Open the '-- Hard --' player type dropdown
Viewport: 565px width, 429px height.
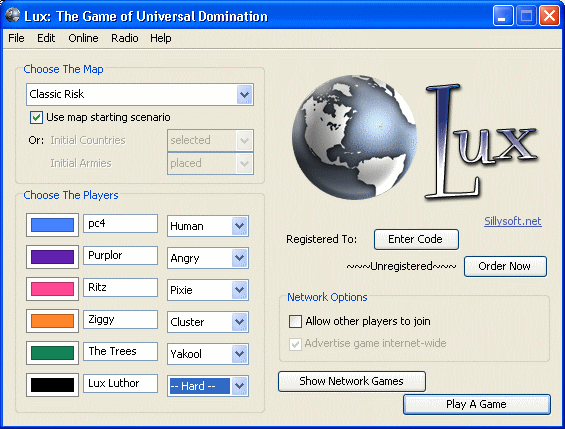point(208,386)
